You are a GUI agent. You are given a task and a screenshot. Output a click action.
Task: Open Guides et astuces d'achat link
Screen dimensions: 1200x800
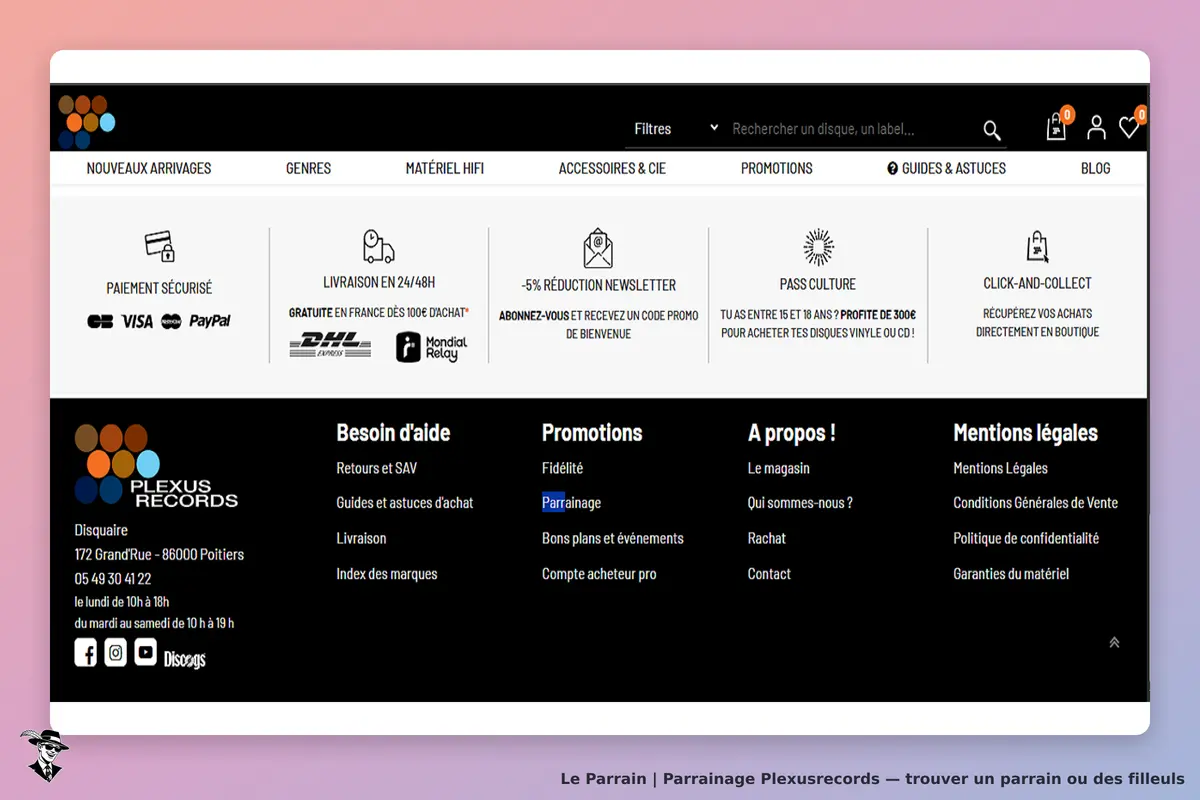(405, 503)
